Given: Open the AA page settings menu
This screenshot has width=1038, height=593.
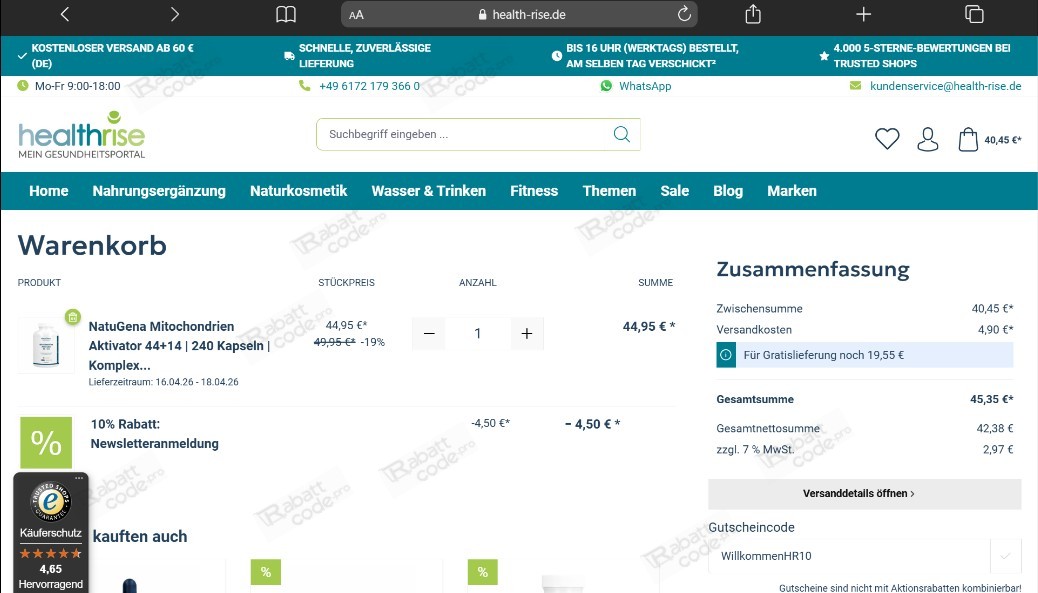Looking at the screenshot, I should [355, 14].
